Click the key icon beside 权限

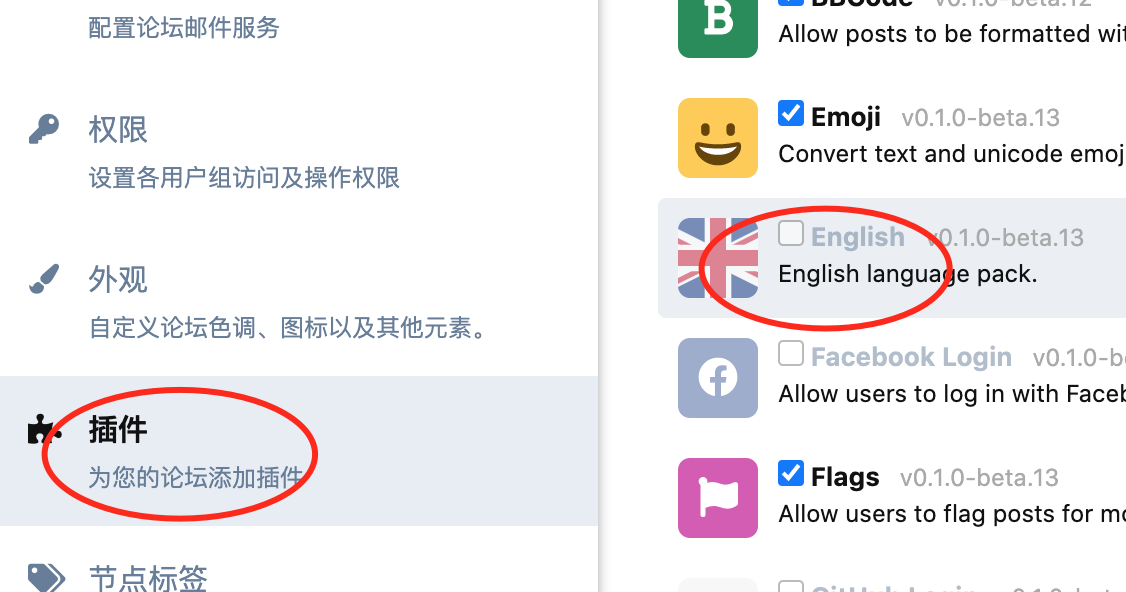[44, 129]
